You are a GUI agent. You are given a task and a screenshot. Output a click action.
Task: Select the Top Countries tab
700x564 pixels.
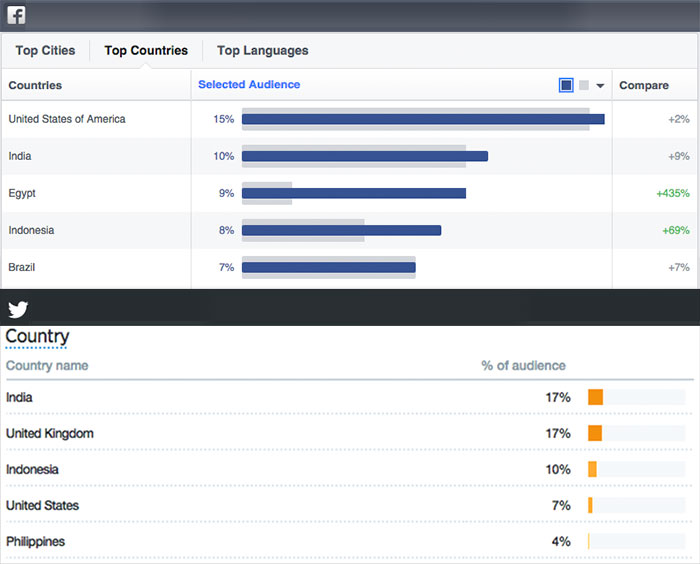[146, 51]
